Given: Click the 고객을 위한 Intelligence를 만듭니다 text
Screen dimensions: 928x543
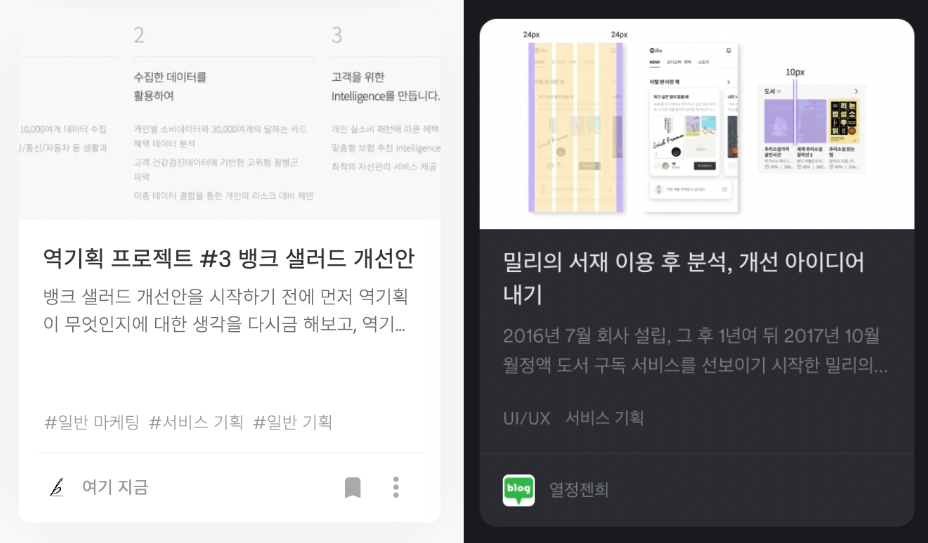Looking at the screenshot, I should click(385, 86).
